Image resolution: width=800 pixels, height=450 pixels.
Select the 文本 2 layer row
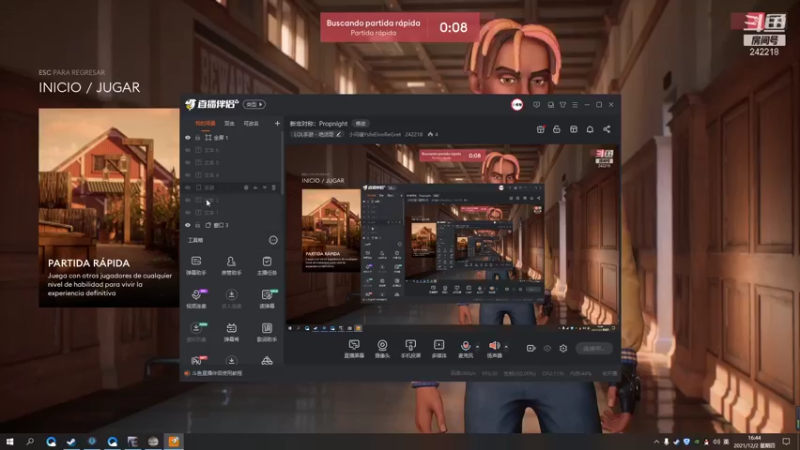click(233, 200)
